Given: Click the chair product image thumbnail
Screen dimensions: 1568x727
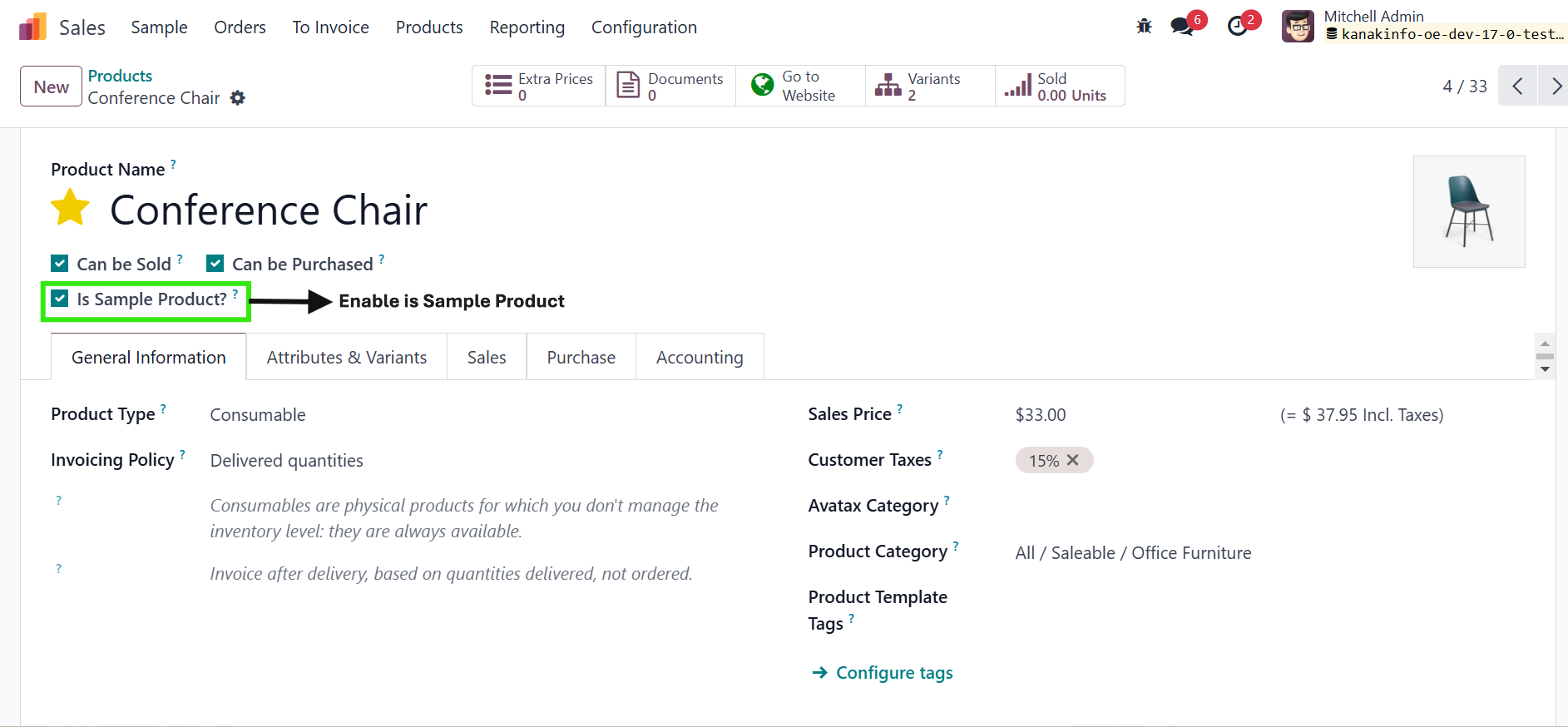Looking at the screenshot, I should (x=1469, y=211).
